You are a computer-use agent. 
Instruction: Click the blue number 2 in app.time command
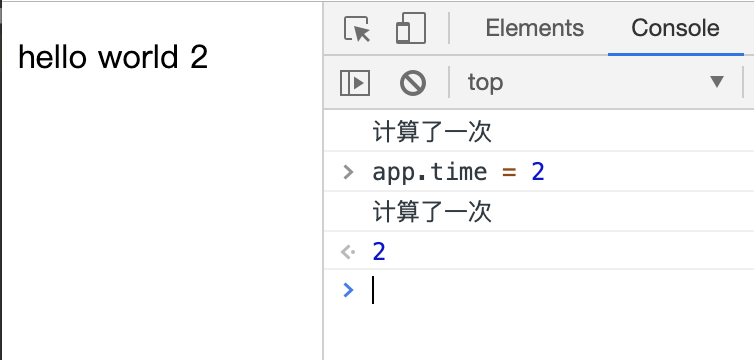point(538,172)
